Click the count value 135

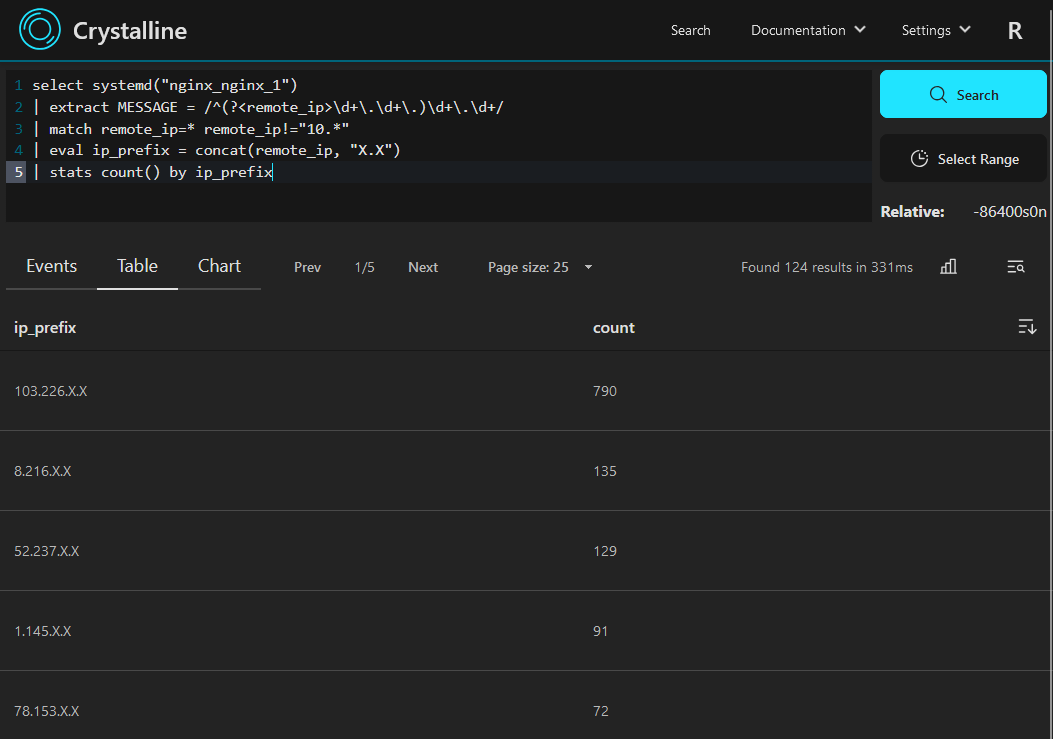(x=604, y=471)
